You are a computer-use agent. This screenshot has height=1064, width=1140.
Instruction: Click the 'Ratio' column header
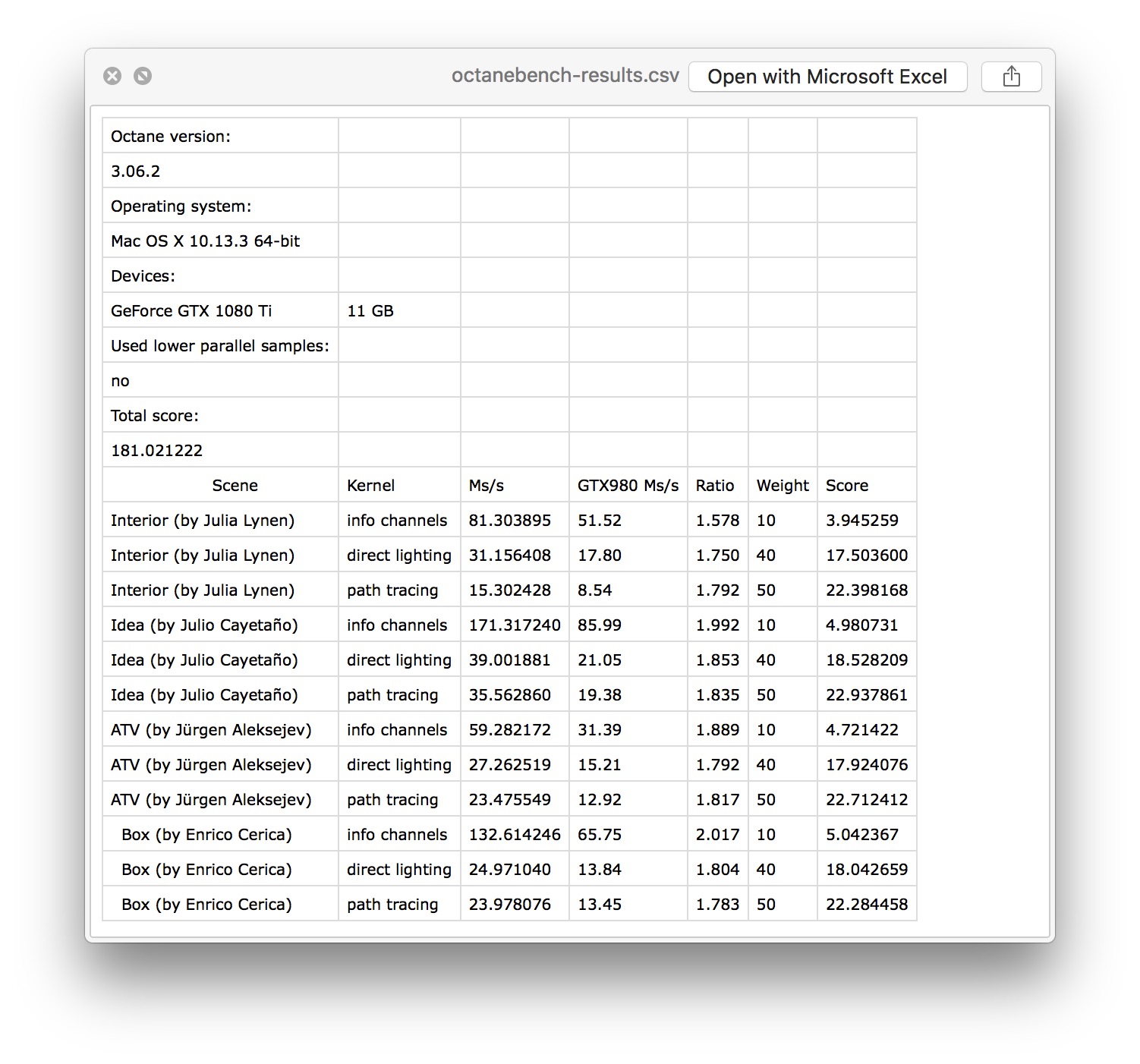(x=718, y=485)
